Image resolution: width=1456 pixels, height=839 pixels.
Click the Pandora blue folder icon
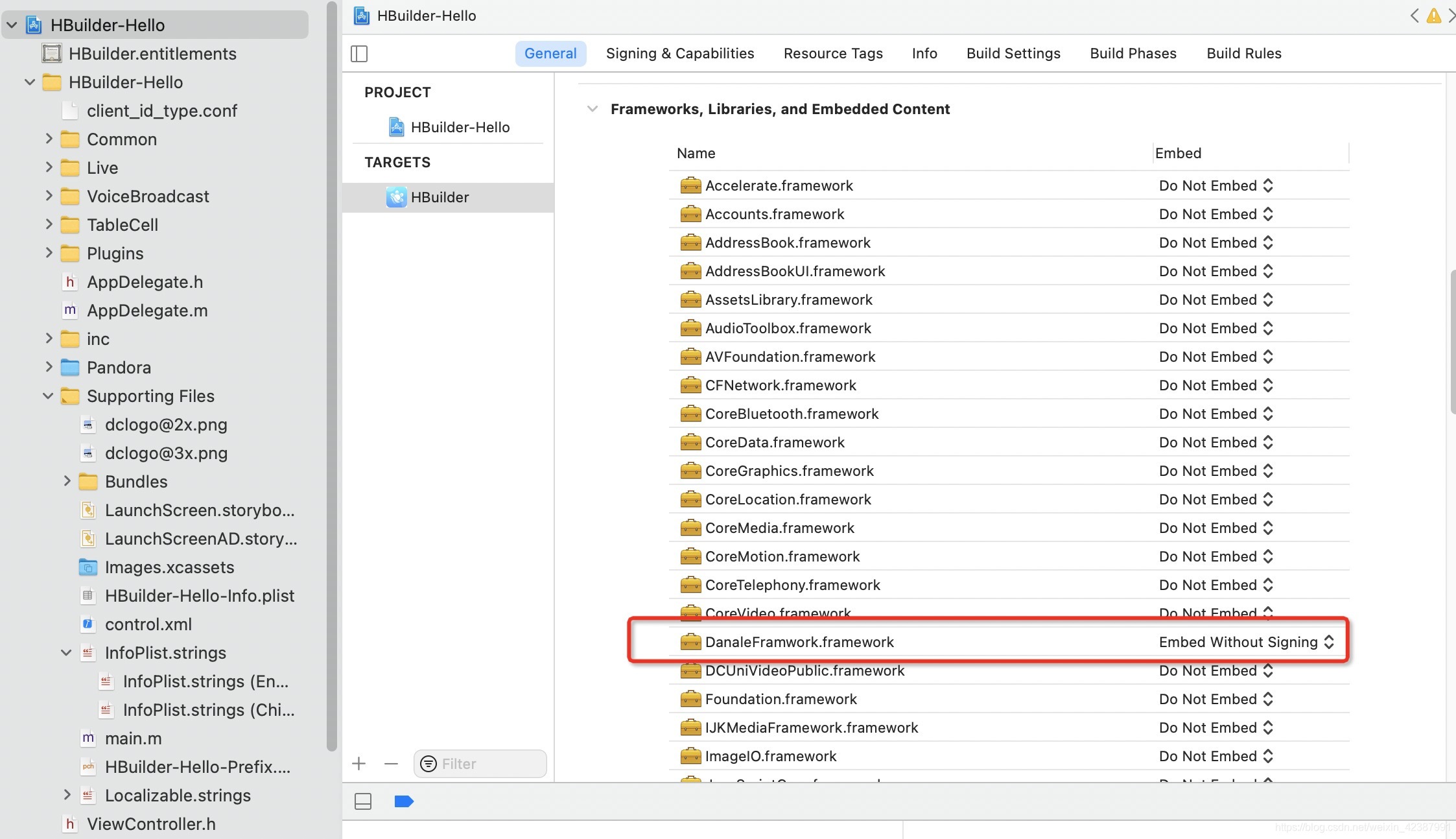pos(70,368)
